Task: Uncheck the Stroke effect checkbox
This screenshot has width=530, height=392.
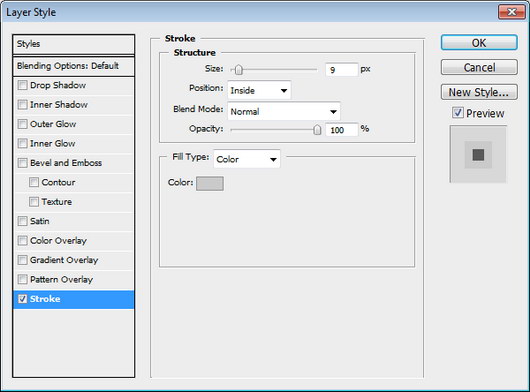Action: pyautogui.click(x=22, y=299)
